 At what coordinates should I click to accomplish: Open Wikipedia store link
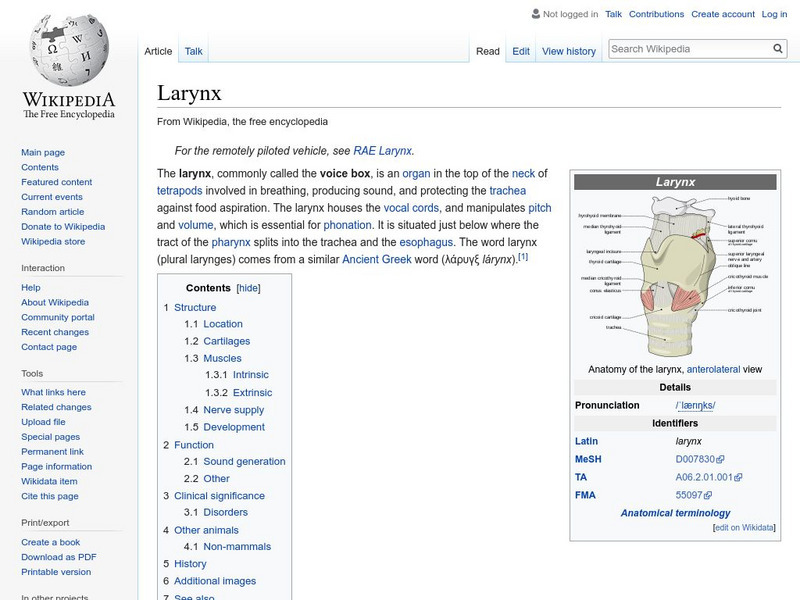pyautogui.click(x=53, y=241)
